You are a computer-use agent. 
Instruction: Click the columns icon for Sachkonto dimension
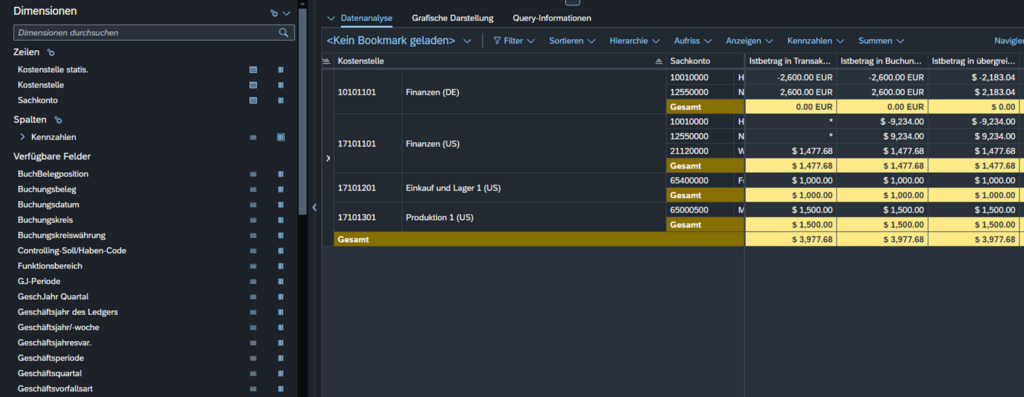click(x=281, y=101)
